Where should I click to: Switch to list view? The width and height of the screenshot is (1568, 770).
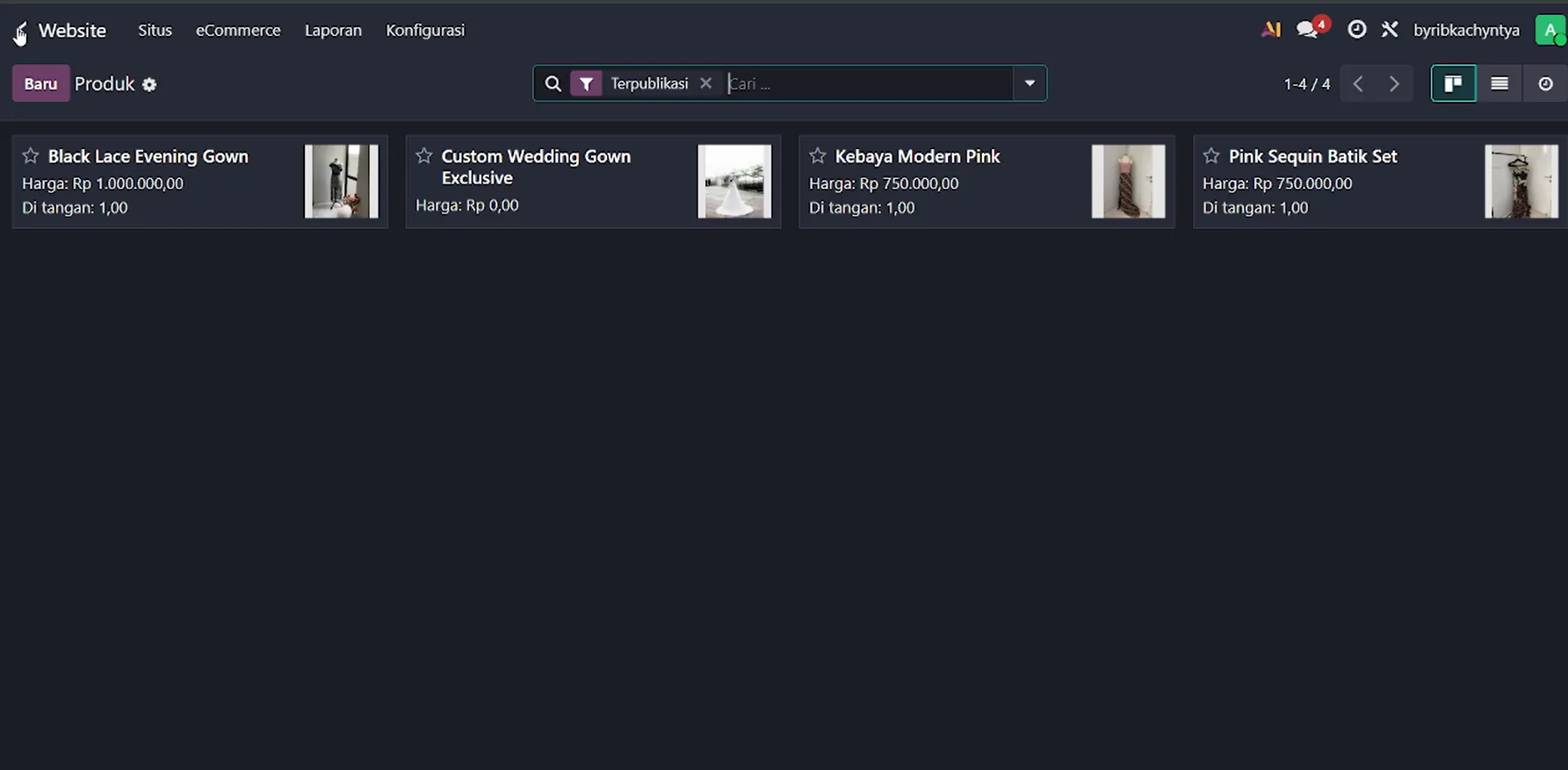[x=1499, y=83]
